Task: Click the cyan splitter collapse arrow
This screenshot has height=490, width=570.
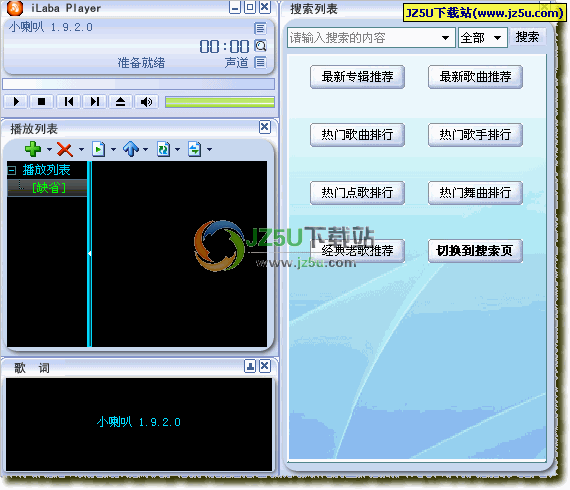Action: tap(89, 253)
